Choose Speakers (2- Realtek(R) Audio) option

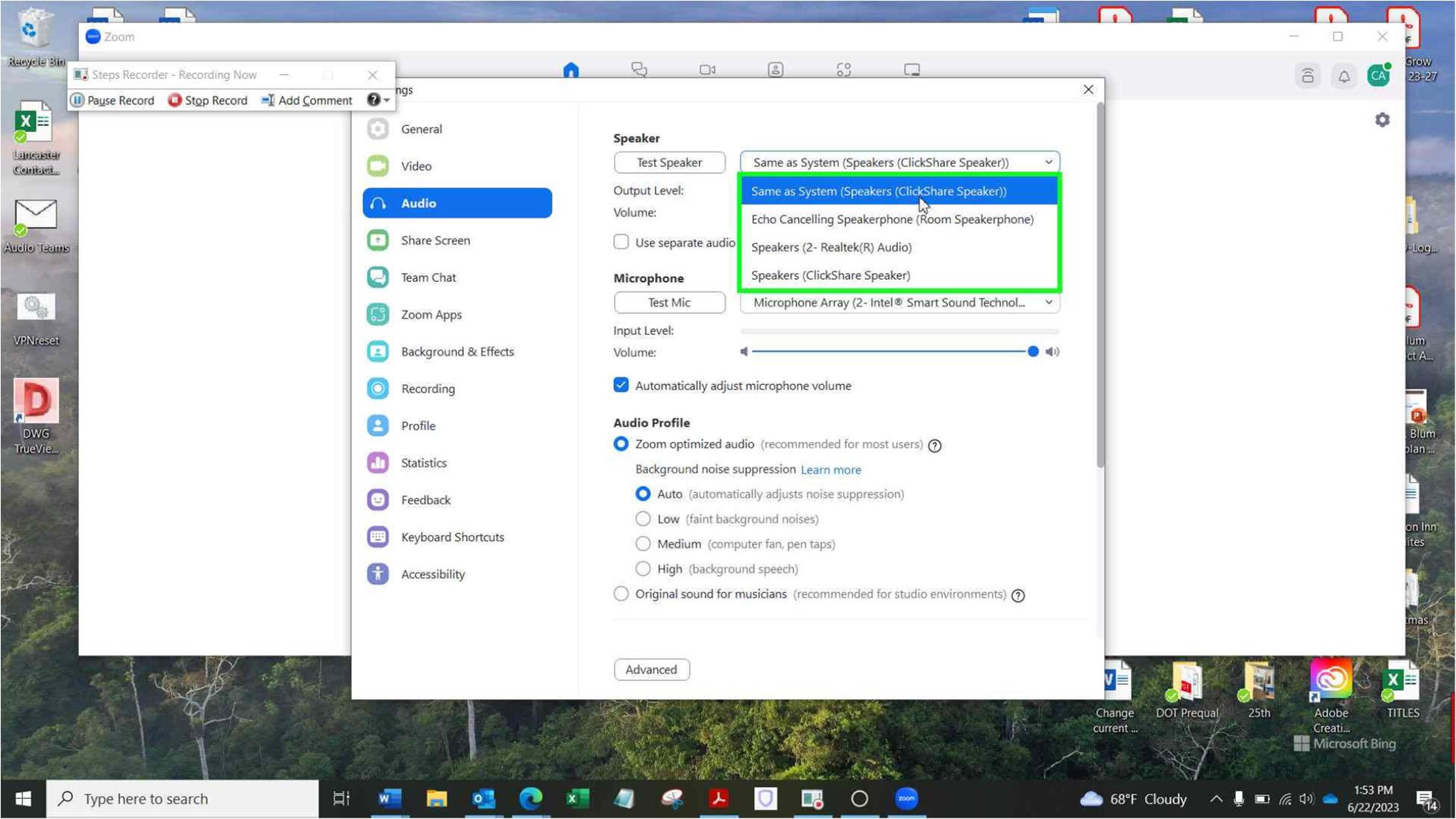899,248
